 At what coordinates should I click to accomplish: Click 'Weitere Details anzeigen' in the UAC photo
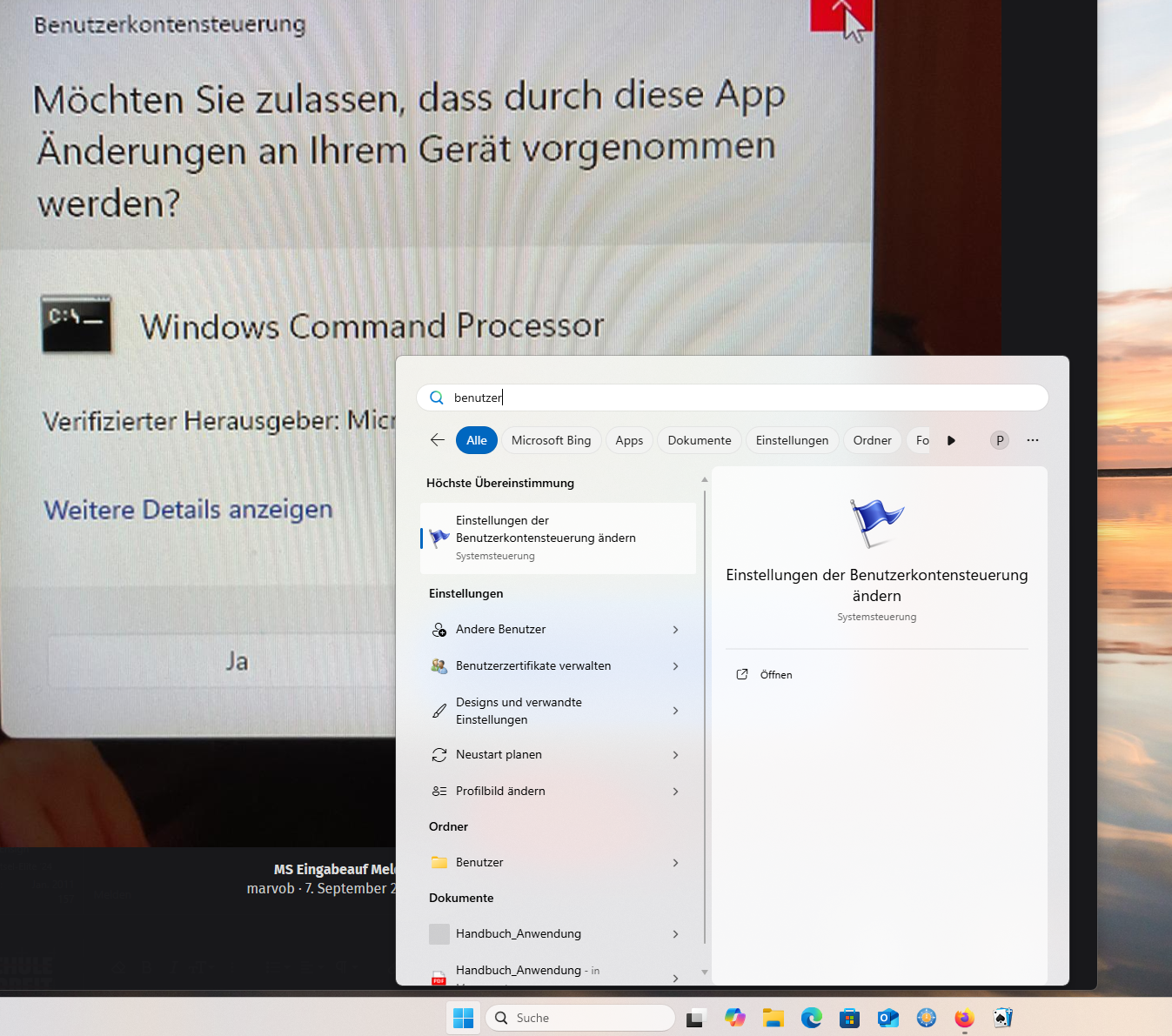pos(188,509)
